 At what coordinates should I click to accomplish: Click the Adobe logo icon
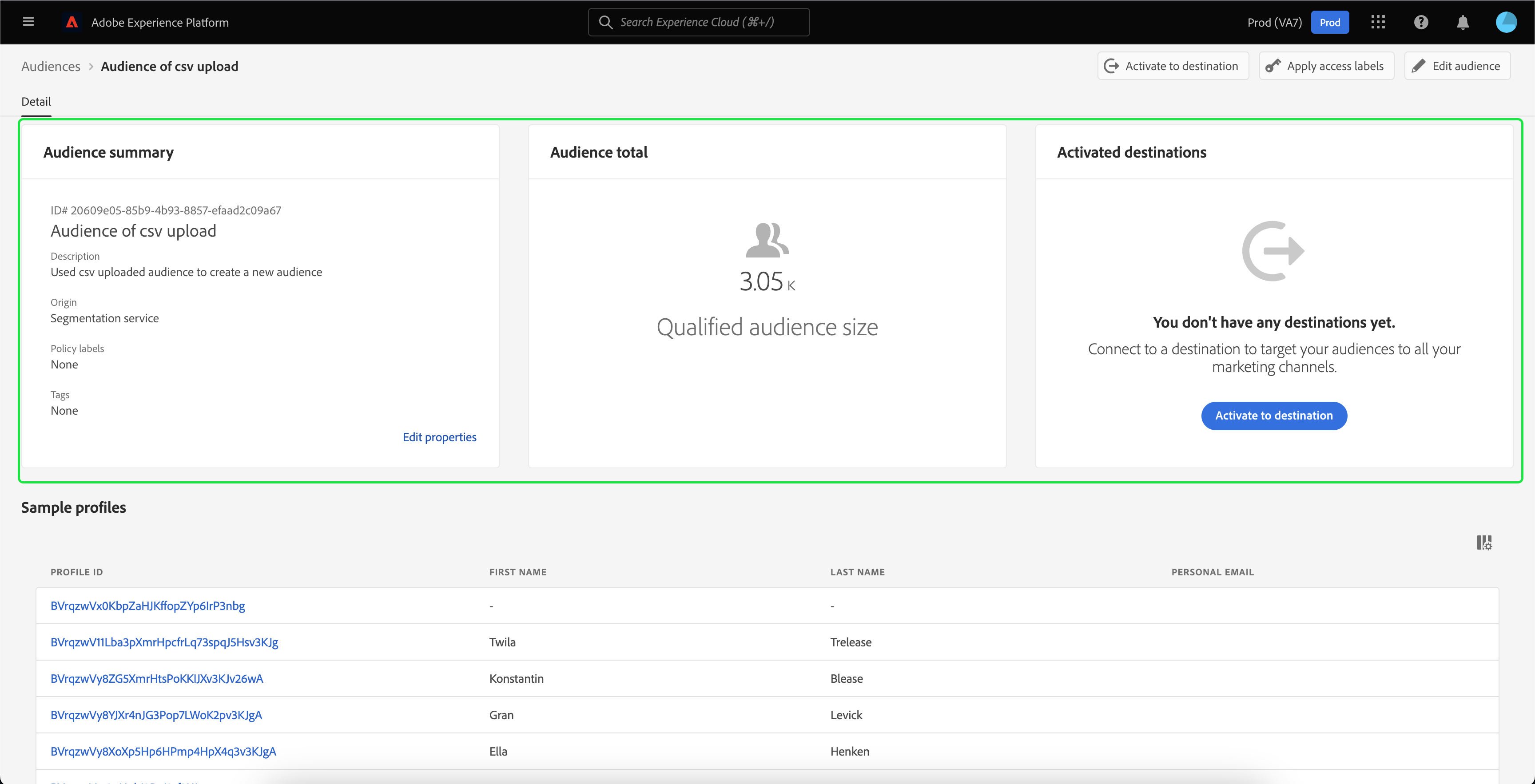point(72,22)
